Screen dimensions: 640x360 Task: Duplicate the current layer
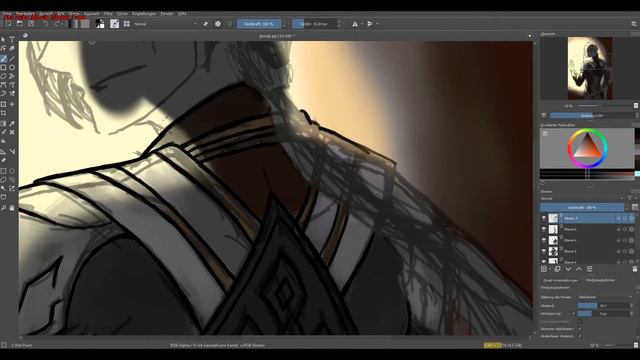pos(558,269)
